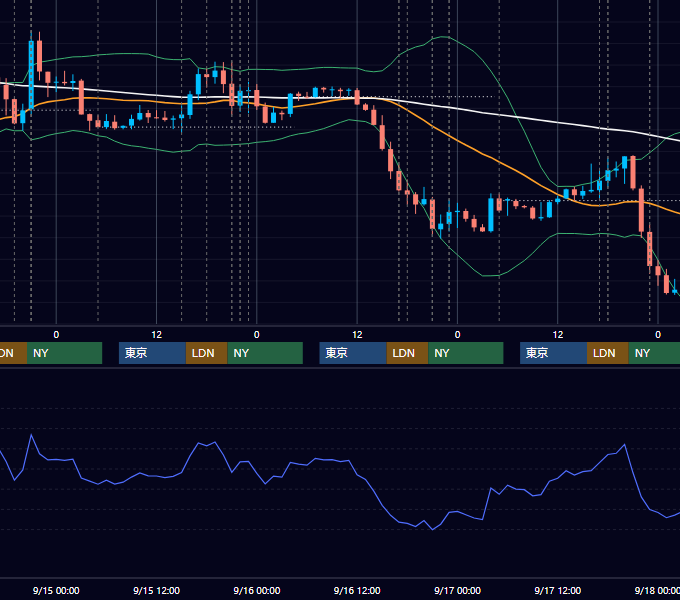Click the 9/16 12:00 time axis label

[357, 590]
